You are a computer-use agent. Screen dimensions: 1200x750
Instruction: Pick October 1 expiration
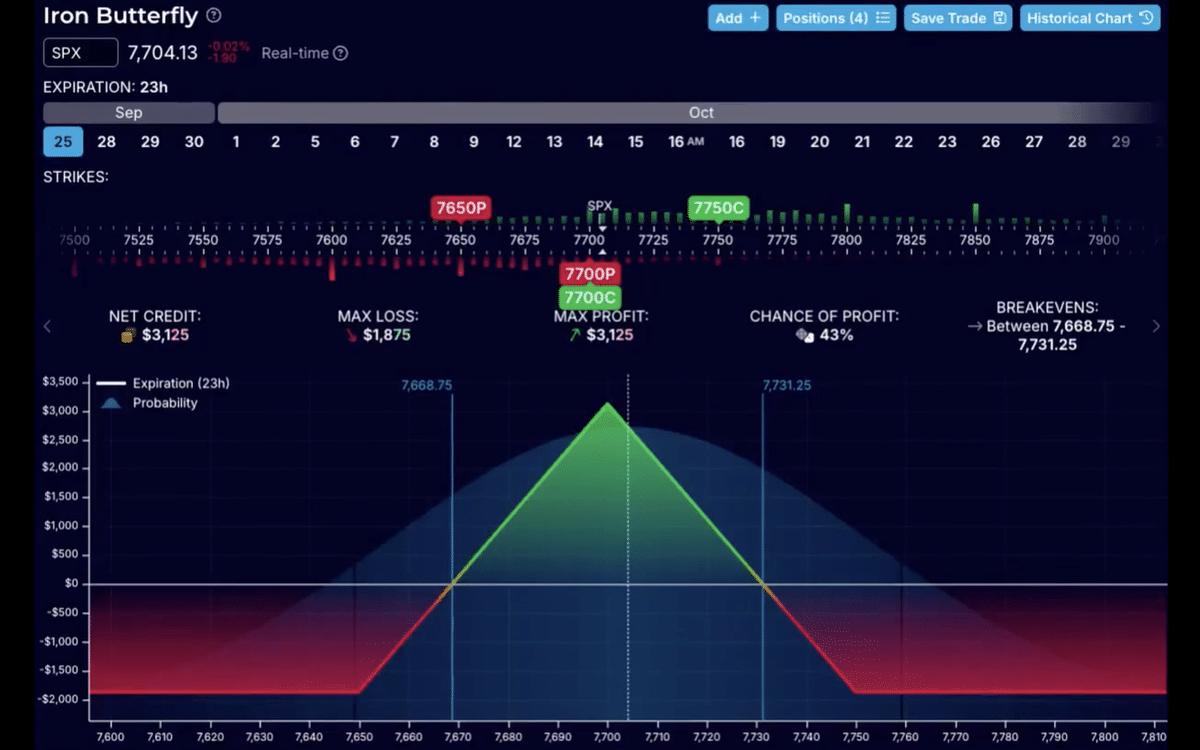(236, 142)
